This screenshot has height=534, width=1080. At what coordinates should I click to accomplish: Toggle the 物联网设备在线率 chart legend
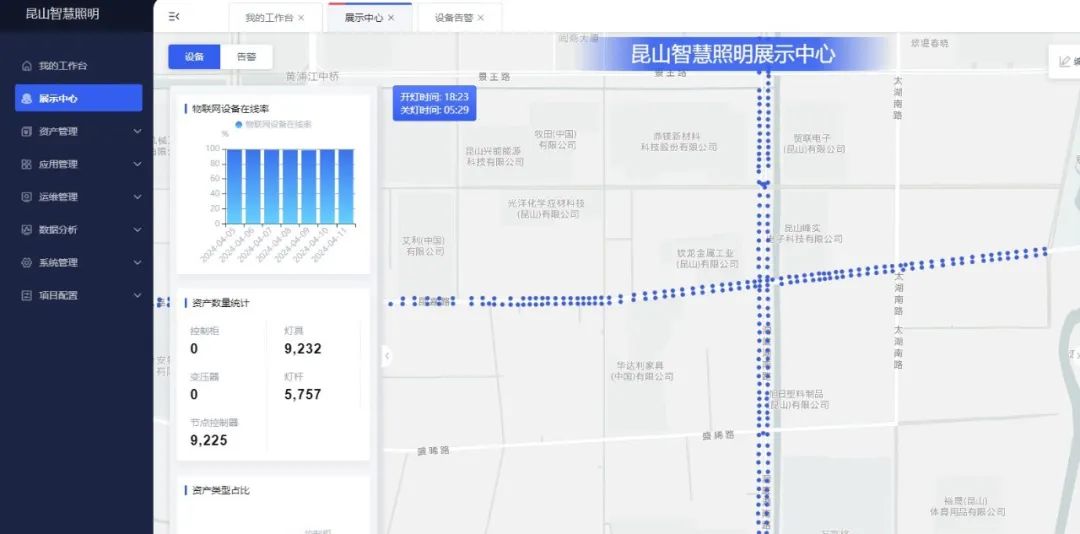[273, 125]
